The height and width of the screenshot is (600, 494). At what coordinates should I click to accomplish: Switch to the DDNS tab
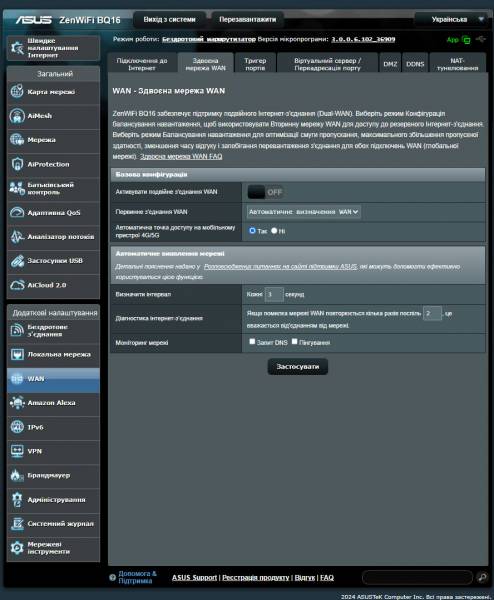coord(415,64)
